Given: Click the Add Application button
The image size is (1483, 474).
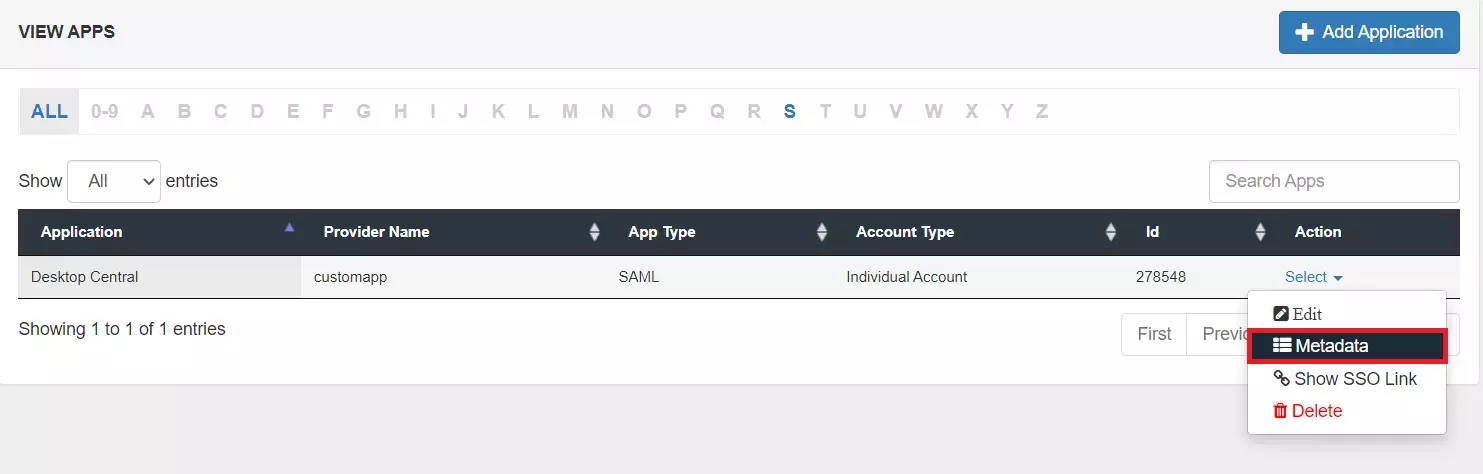Looking at the screenshot, I should [1368, 32].
